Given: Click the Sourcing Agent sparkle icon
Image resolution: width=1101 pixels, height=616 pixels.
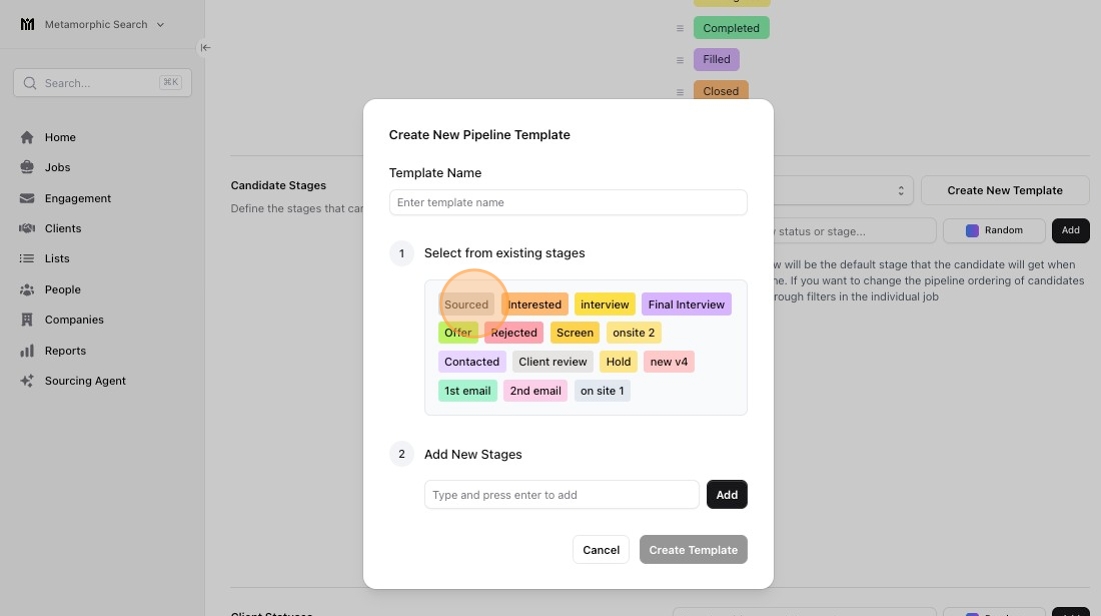Looking at the screenshot, I should pos(27,381).
